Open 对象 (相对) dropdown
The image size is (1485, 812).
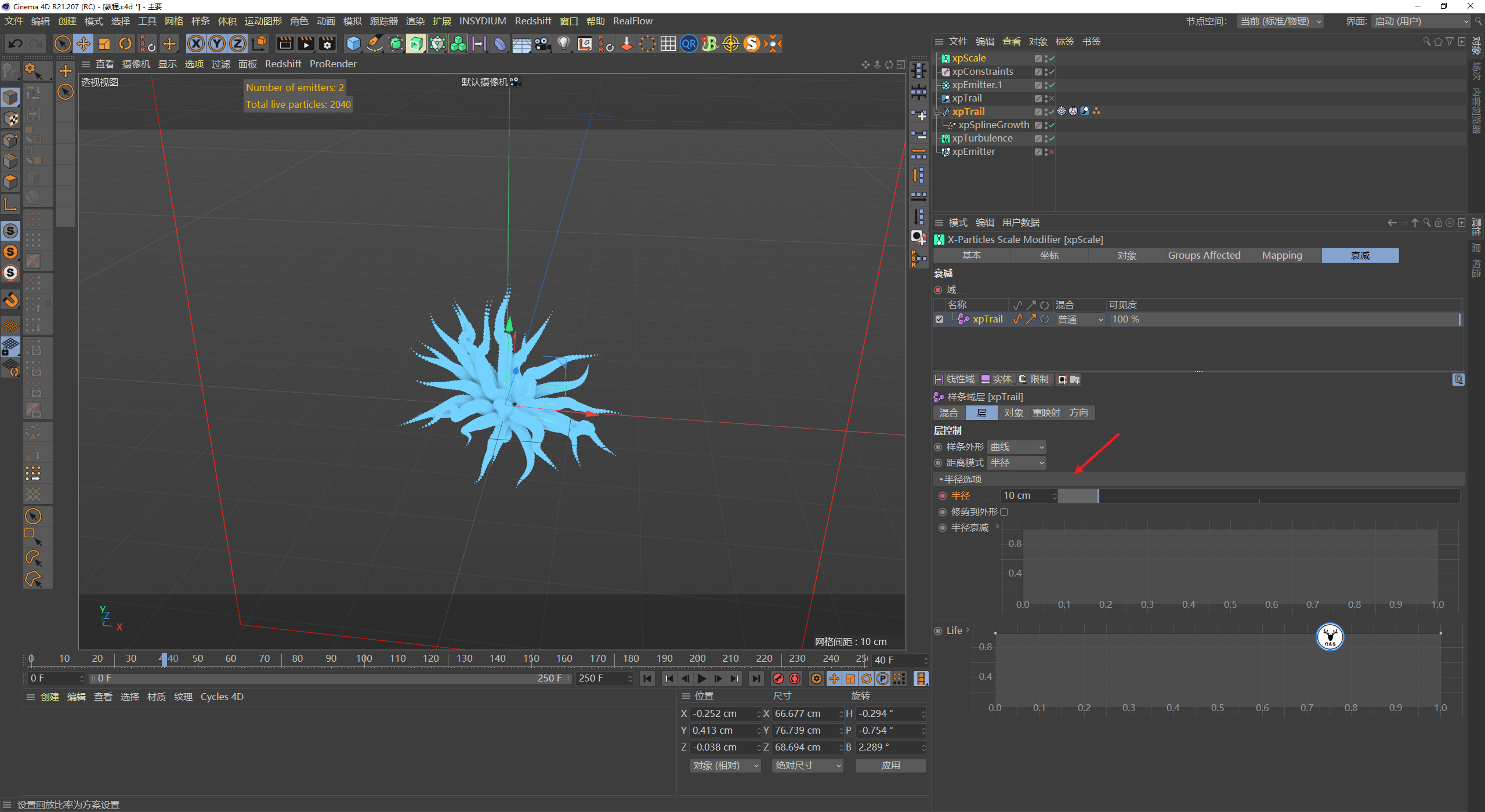click(725, 766)
